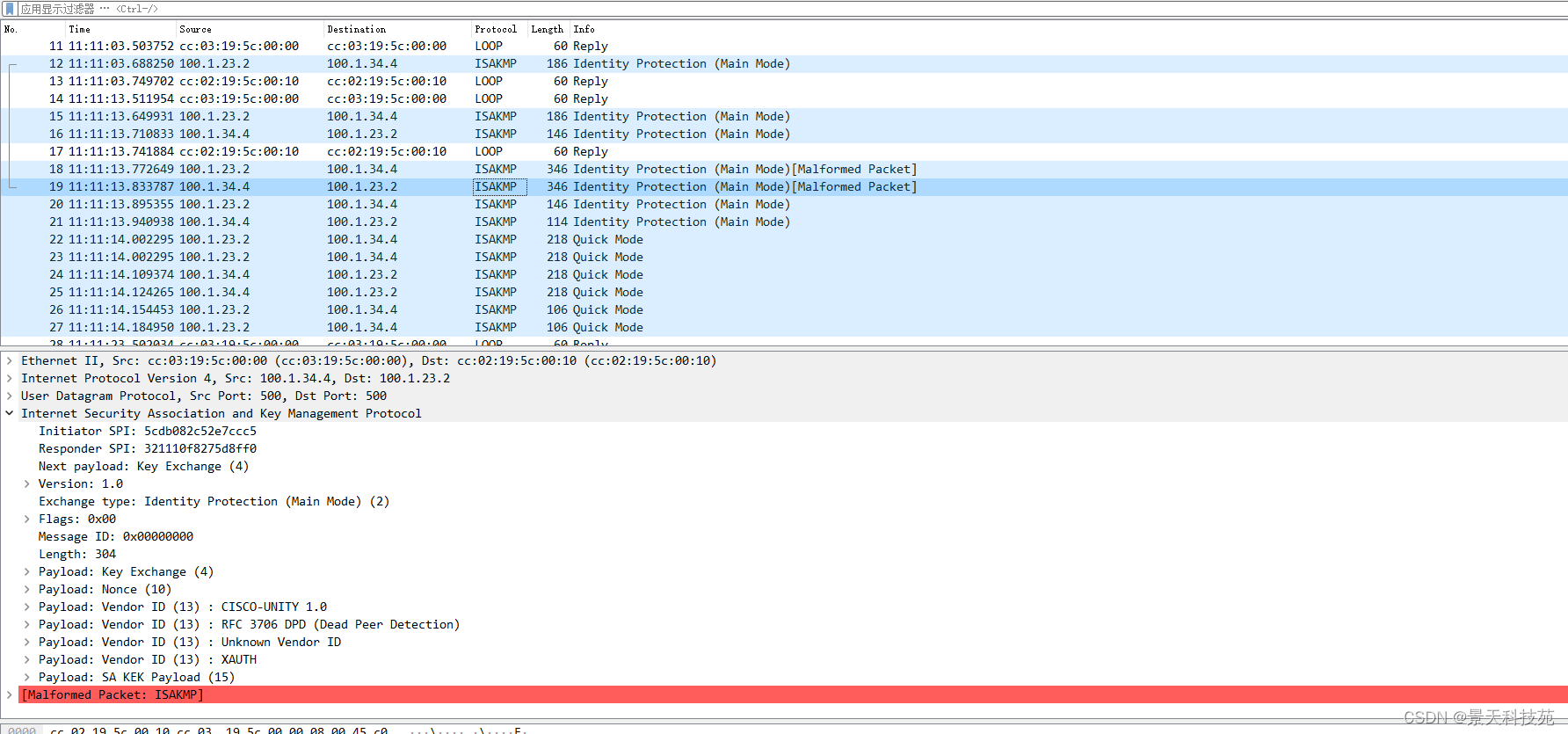Select packet 15 Identity Protection row
Viewport: 1568px width, 734px height.
[x=784, y=116]
